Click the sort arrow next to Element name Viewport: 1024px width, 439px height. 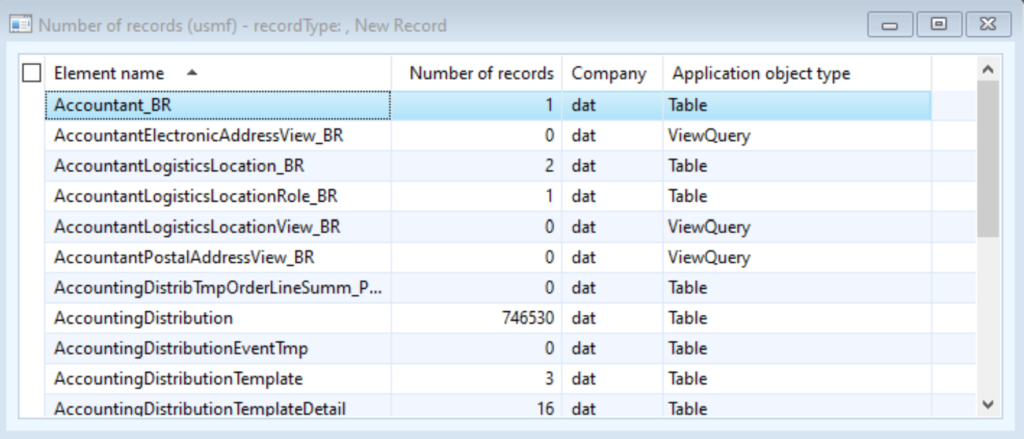[191, 73]
